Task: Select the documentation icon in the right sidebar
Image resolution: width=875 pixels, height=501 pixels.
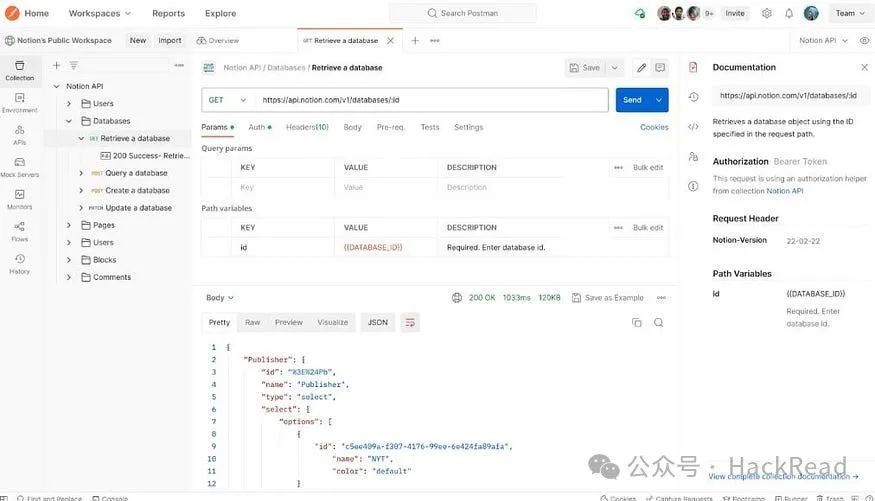Action: 693,67
